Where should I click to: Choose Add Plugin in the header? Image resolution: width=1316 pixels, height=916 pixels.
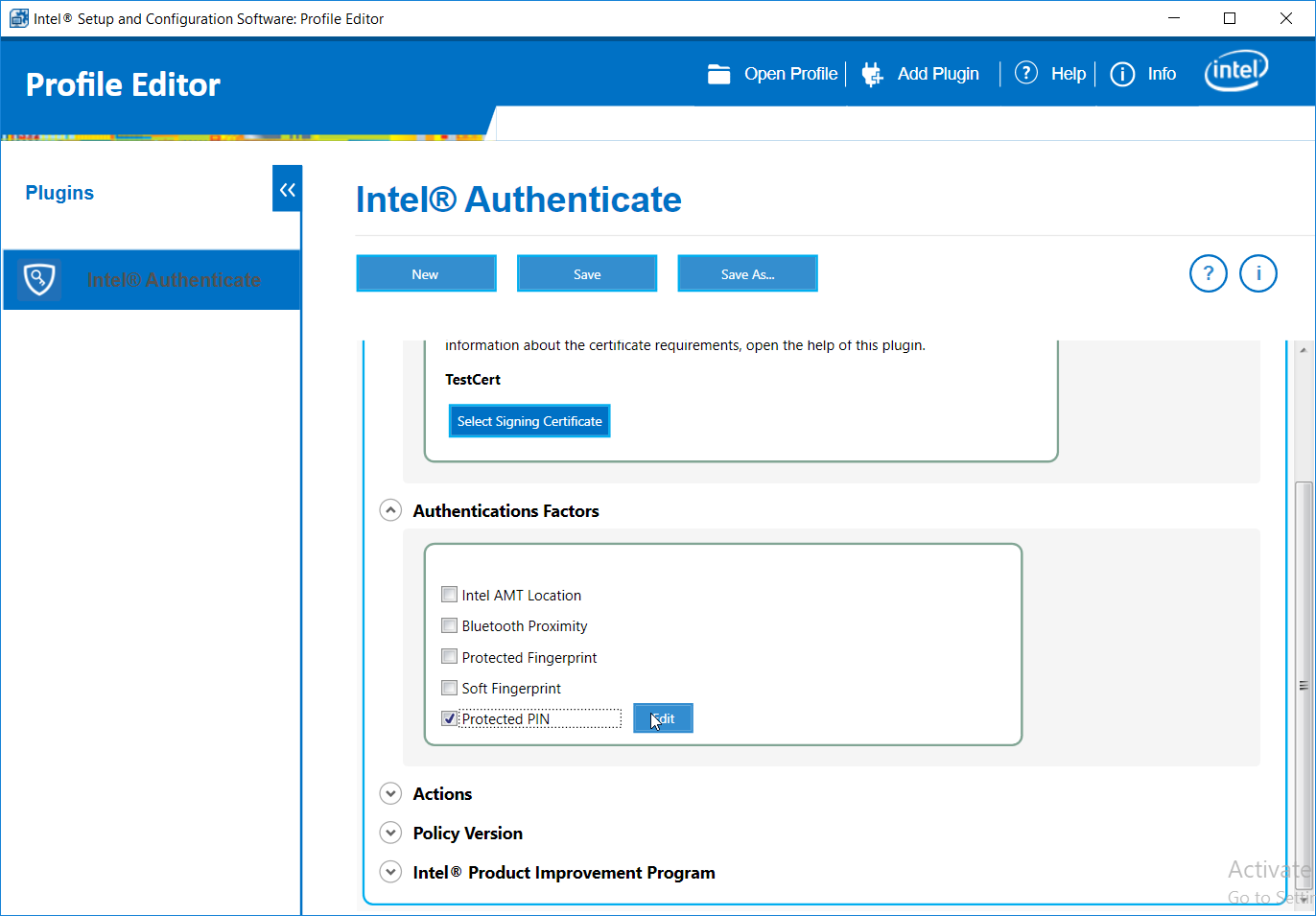938,74
